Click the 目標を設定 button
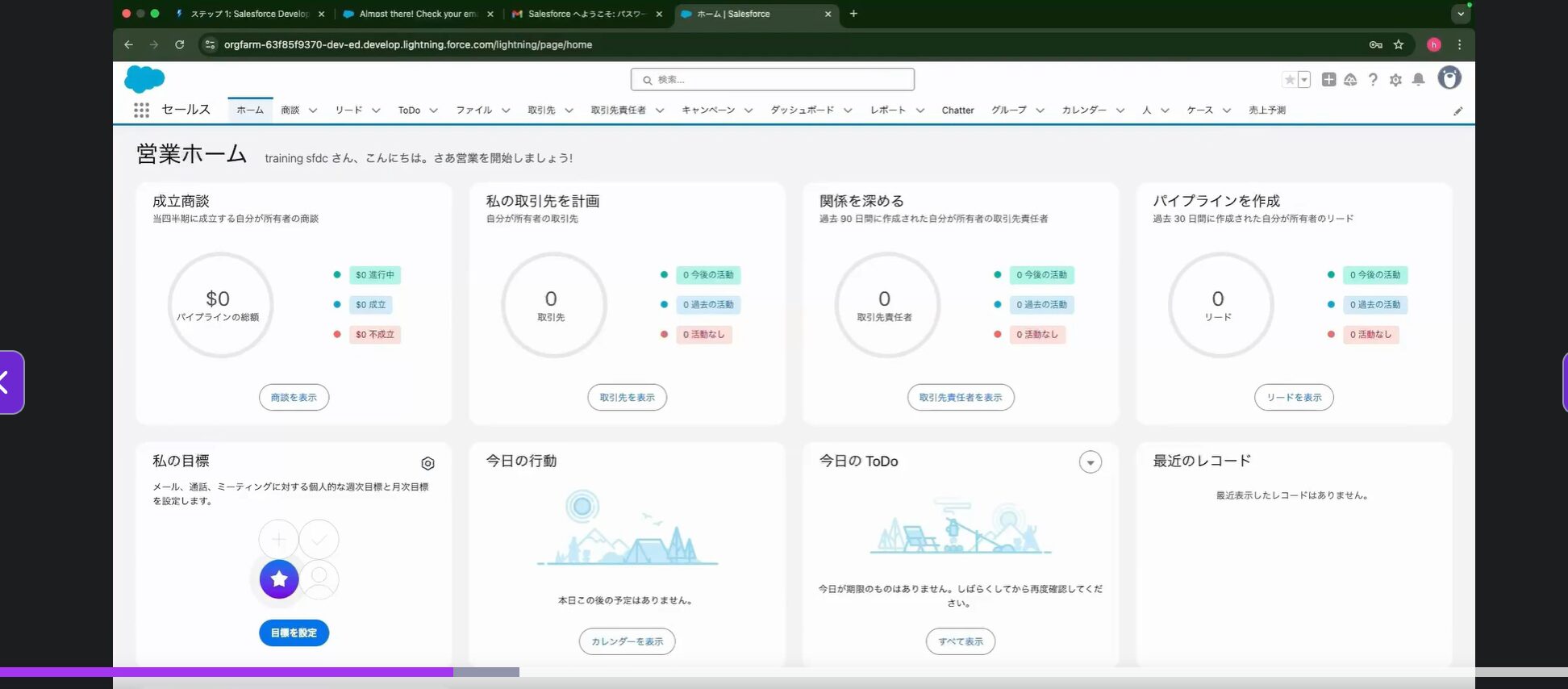Image resolution: width=1568 pixels, height=689 pixels. (294, 633)
